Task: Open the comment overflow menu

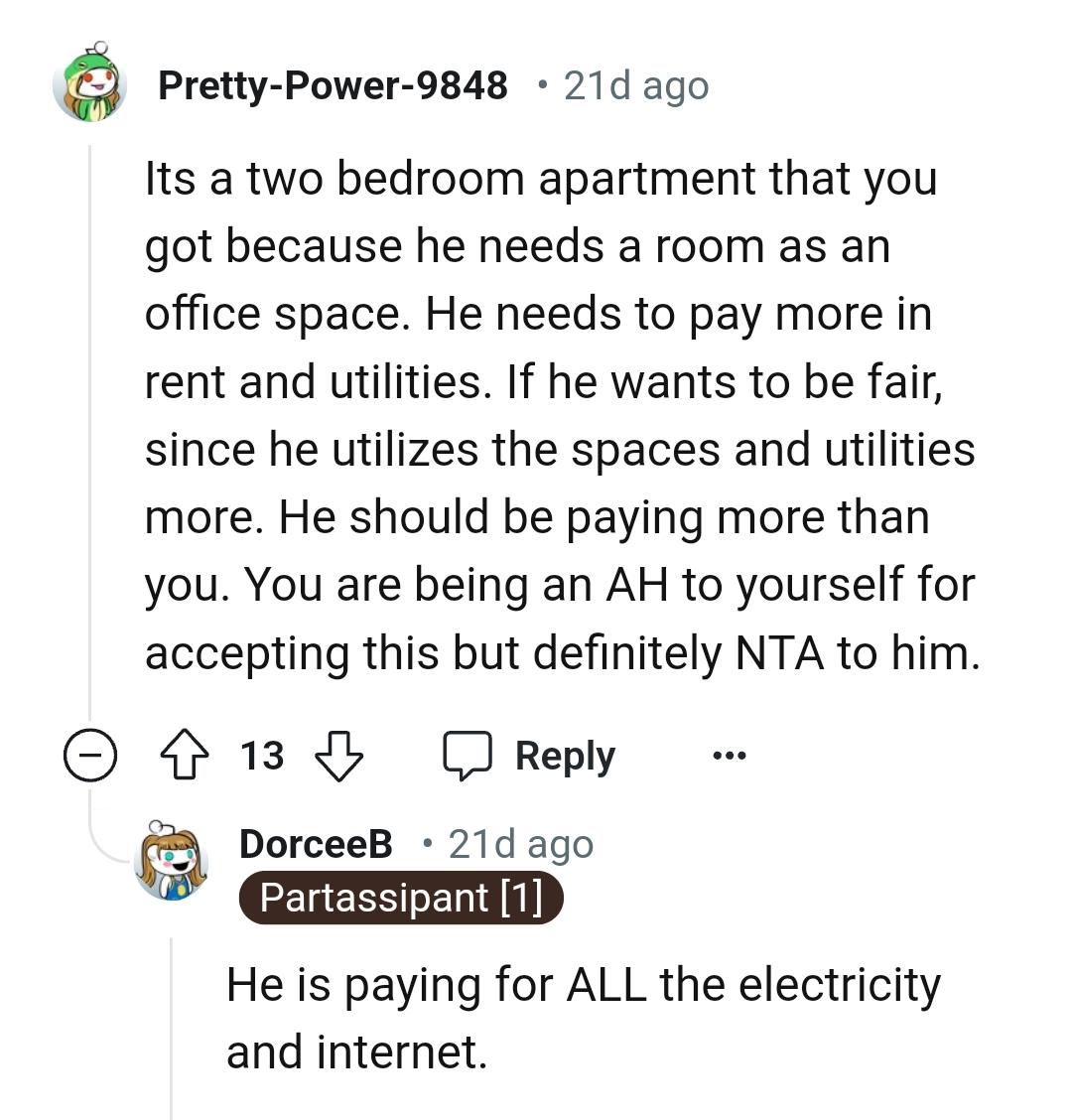Action: (730, 755)
